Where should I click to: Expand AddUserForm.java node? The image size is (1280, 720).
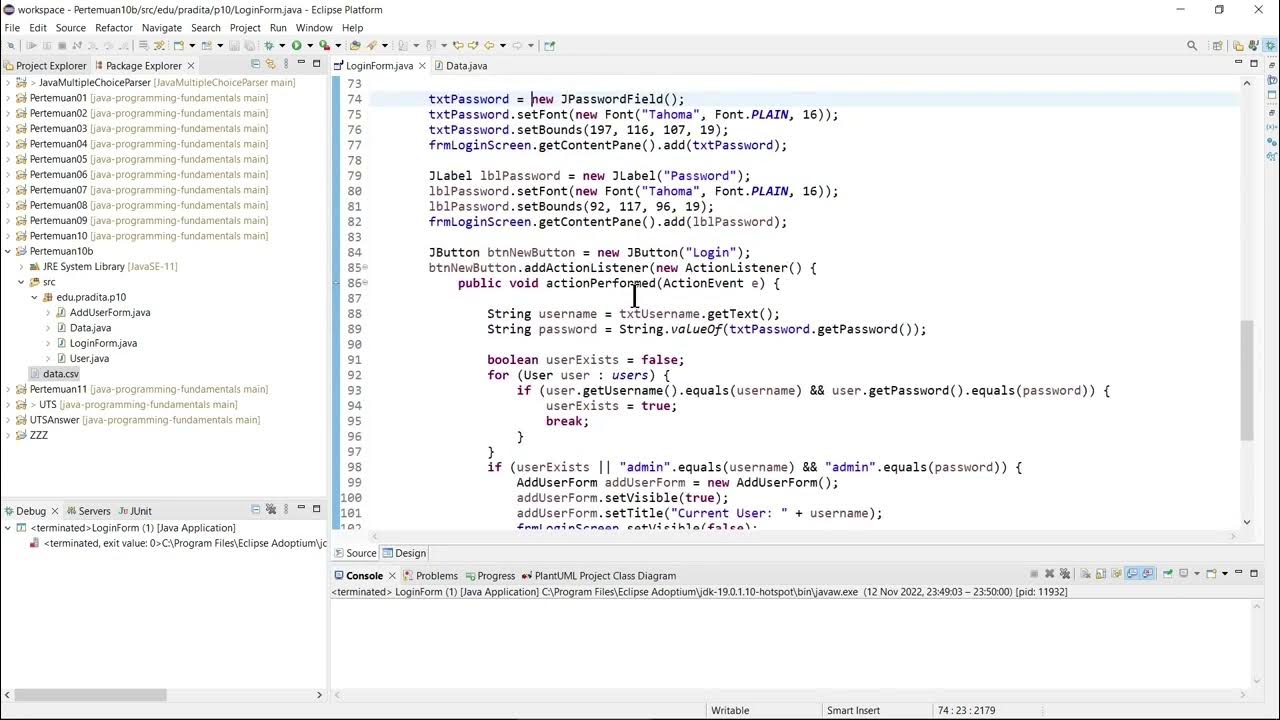click(x=47, y=313)
